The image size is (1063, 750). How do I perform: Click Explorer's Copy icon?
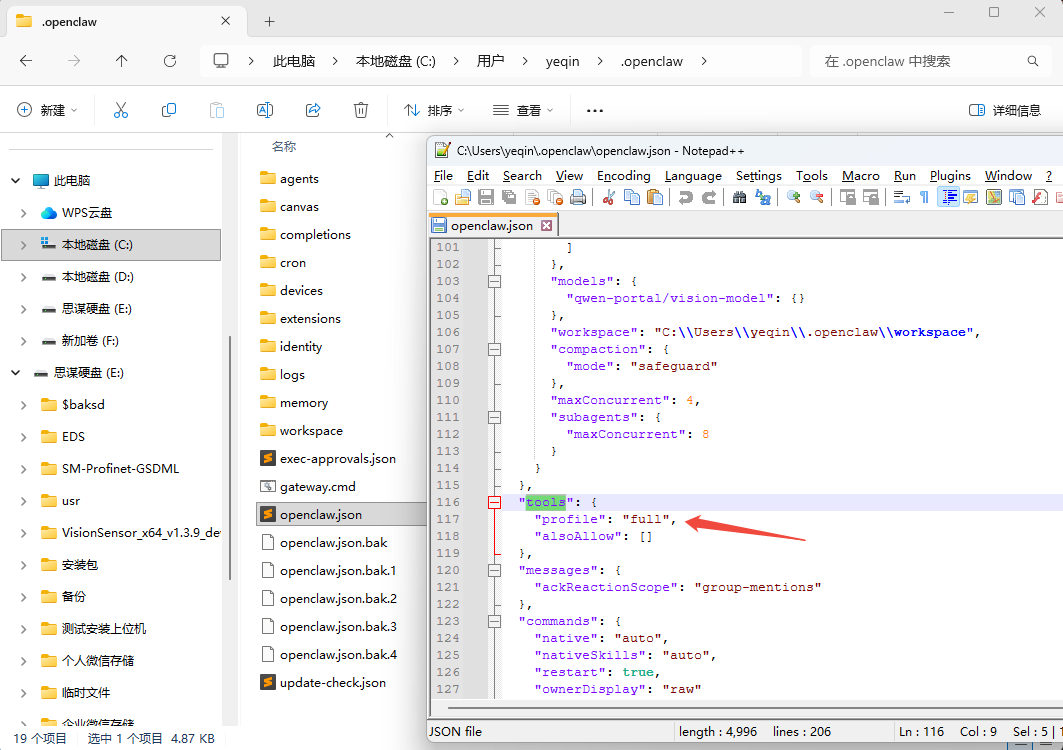pos(169,110)
